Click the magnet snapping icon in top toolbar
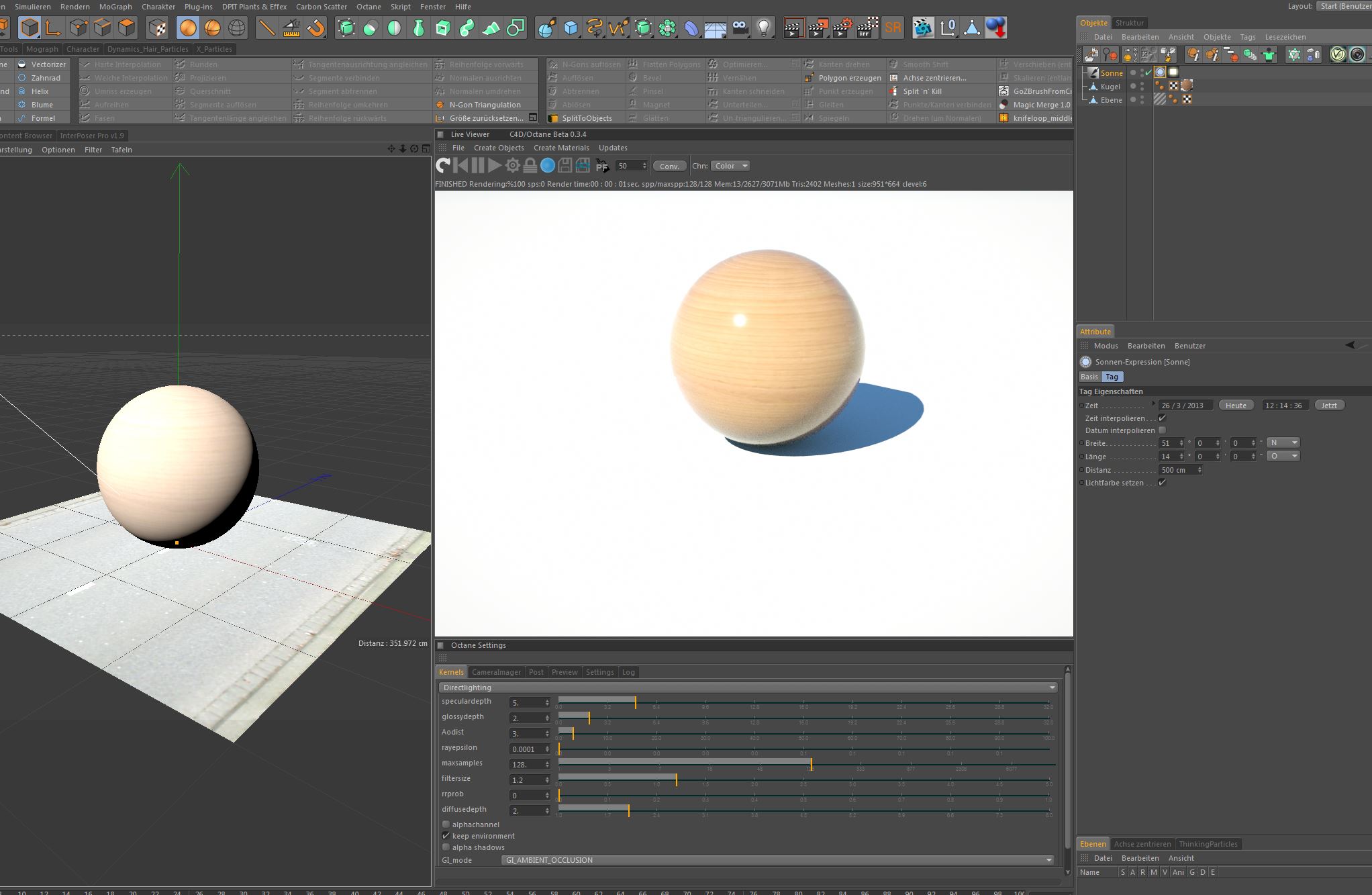This screenshot has height=895, width=1372. pos(315,28)
